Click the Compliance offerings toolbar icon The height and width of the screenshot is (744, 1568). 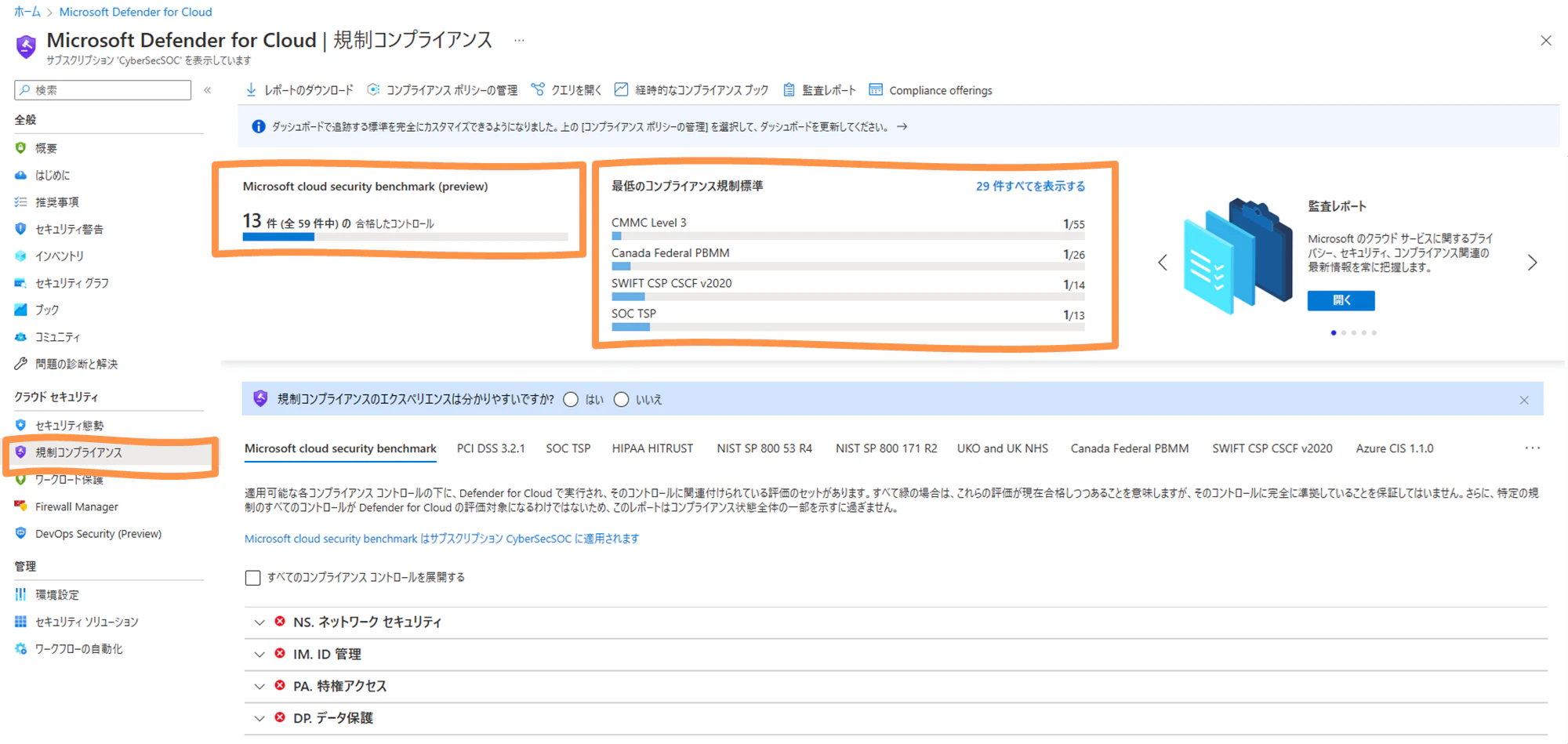coord(876,90)
